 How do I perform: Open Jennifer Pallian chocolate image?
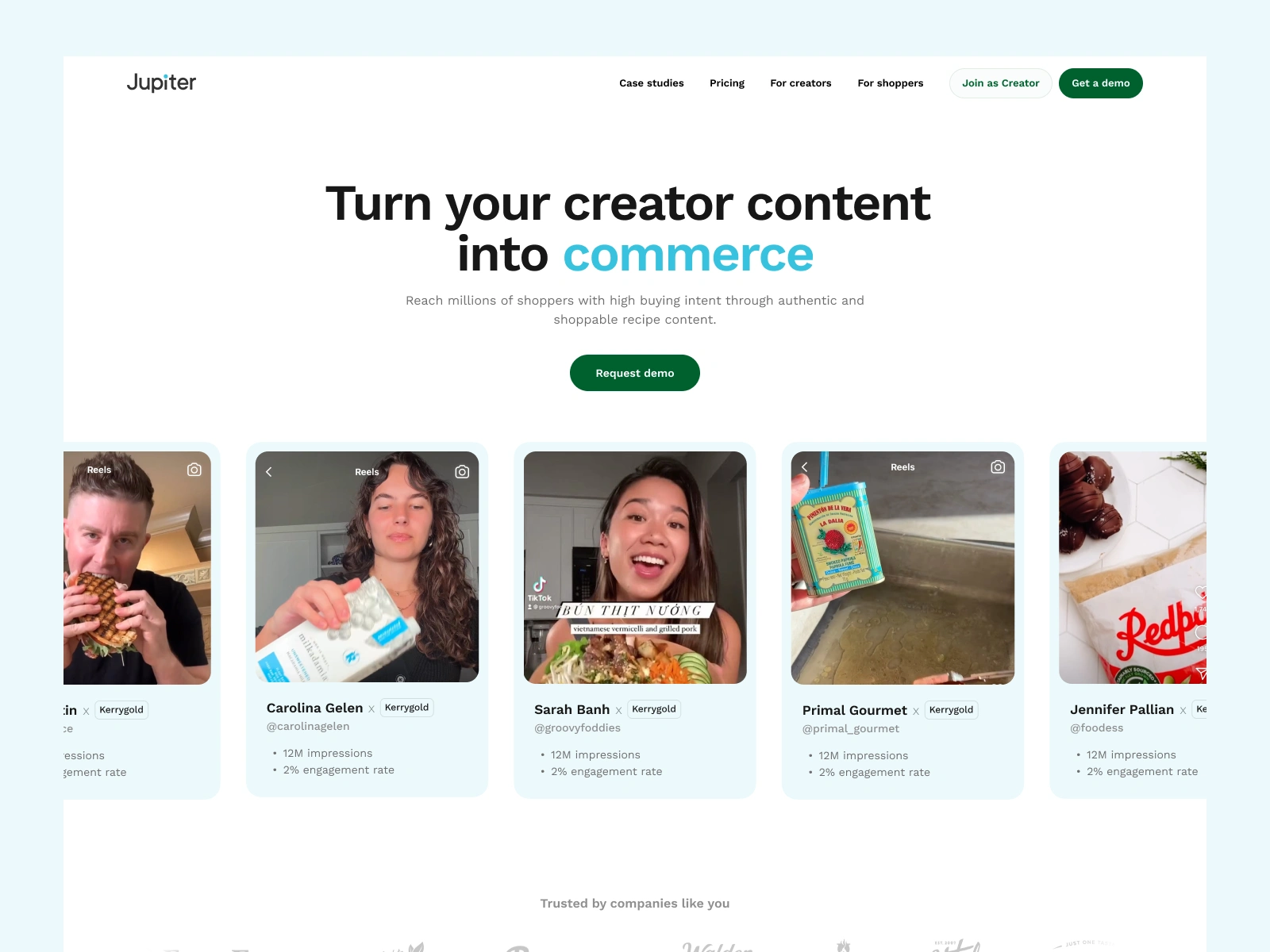coord(1133,567)
